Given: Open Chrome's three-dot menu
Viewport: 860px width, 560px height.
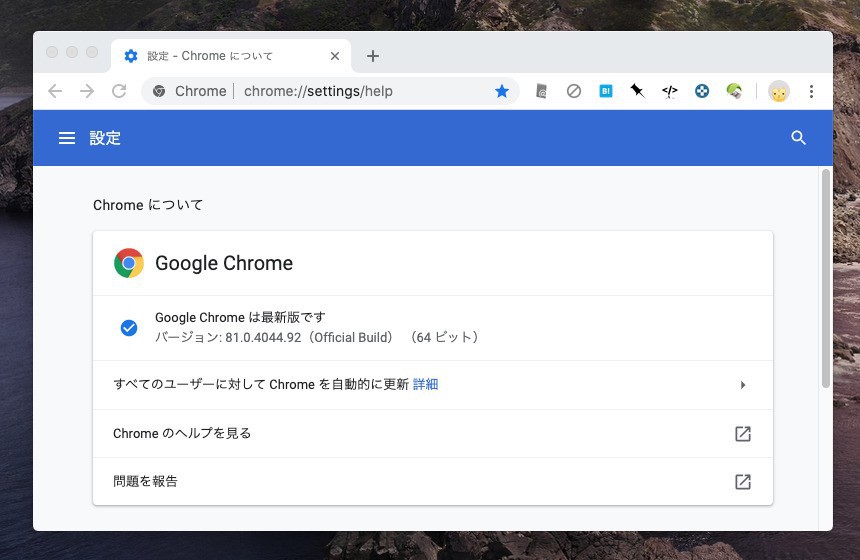Looking at the screenshot, I should tap(811, 91).
